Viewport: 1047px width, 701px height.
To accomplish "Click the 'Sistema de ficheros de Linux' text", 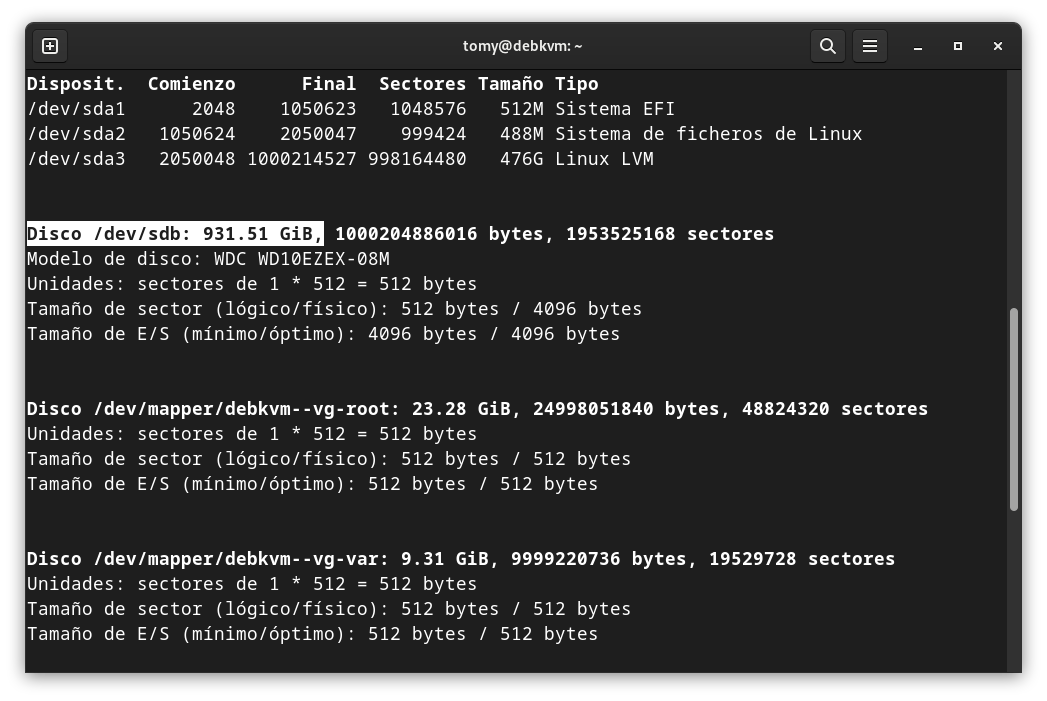I will point(708,134).
